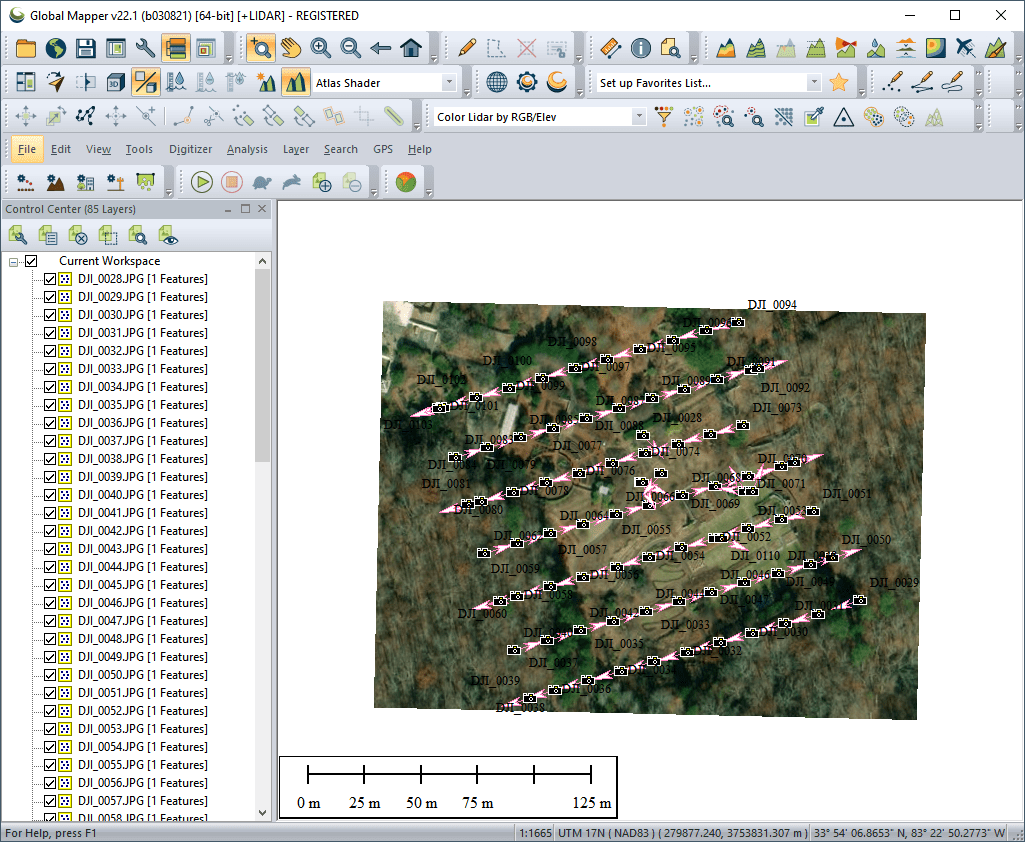
Task: Select the Pan hand tool
Action: point(290,48)
